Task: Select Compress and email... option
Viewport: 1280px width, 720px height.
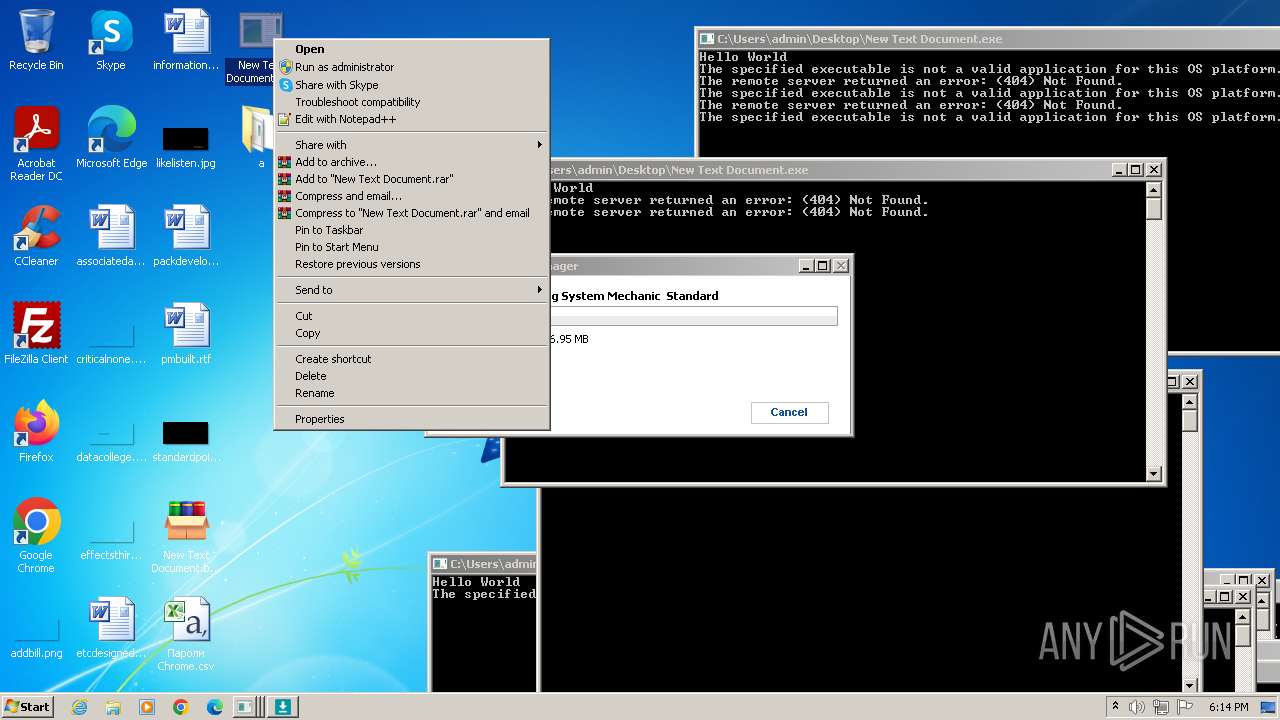Action: 412,196
